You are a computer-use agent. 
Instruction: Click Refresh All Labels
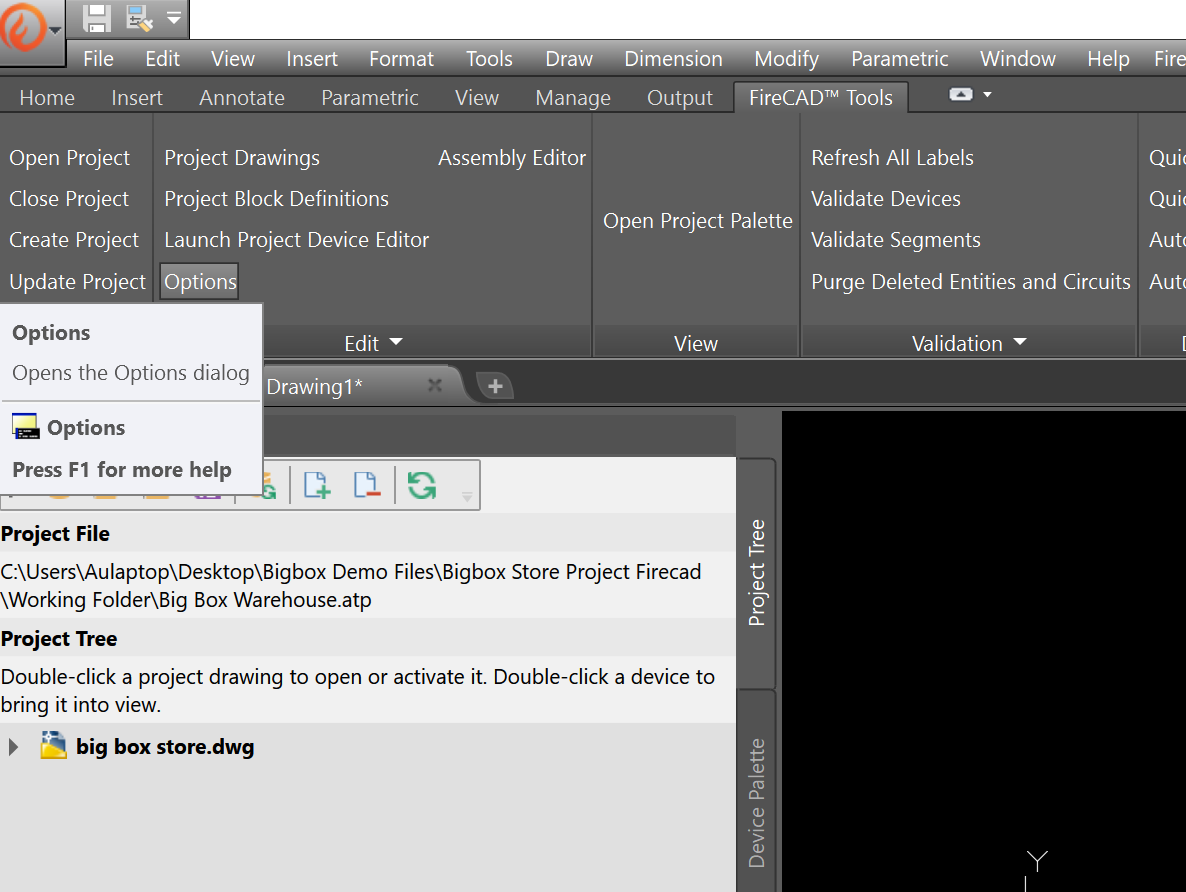click(893, 157)
